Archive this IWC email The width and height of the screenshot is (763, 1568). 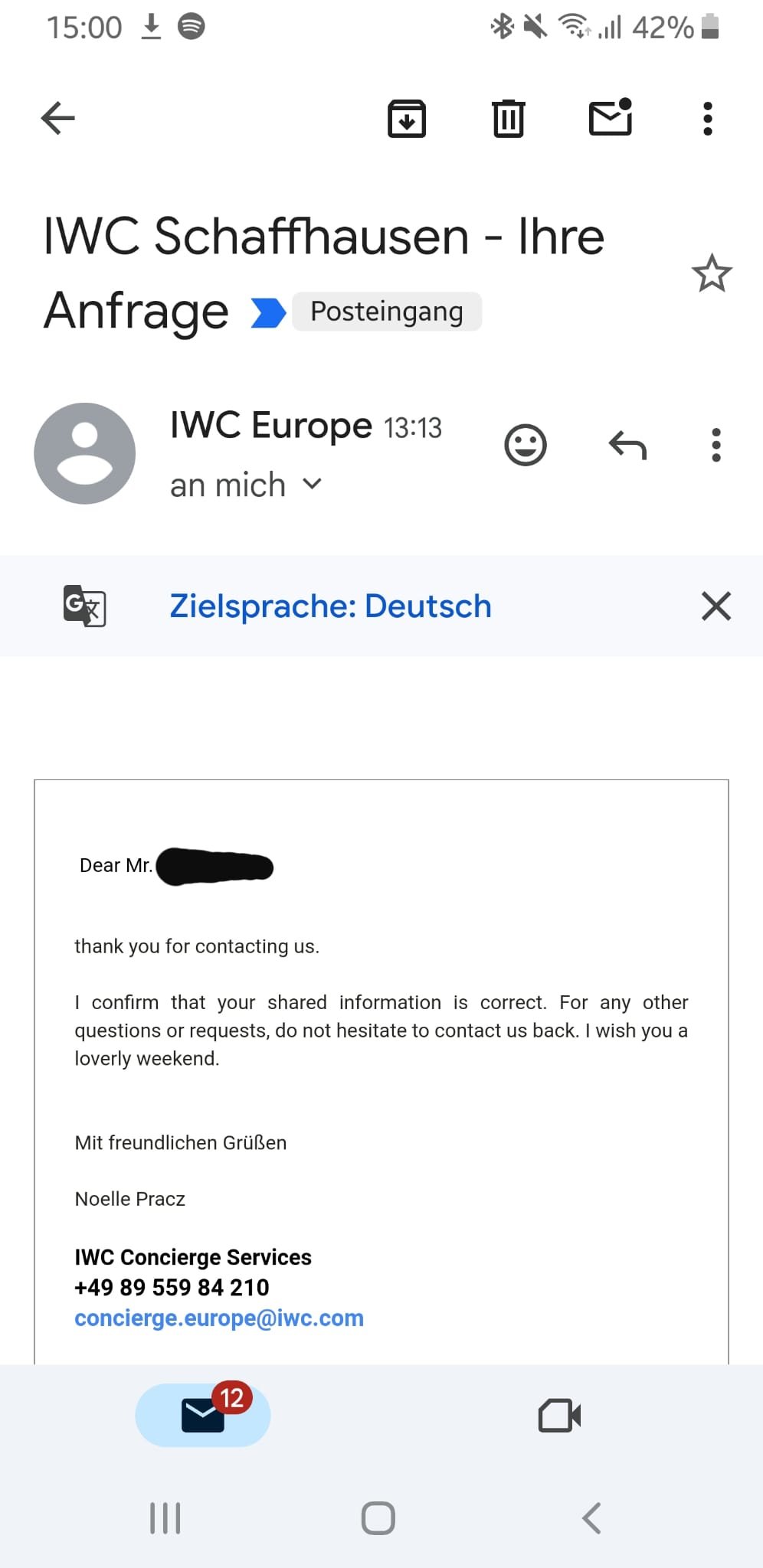(407, 119)
